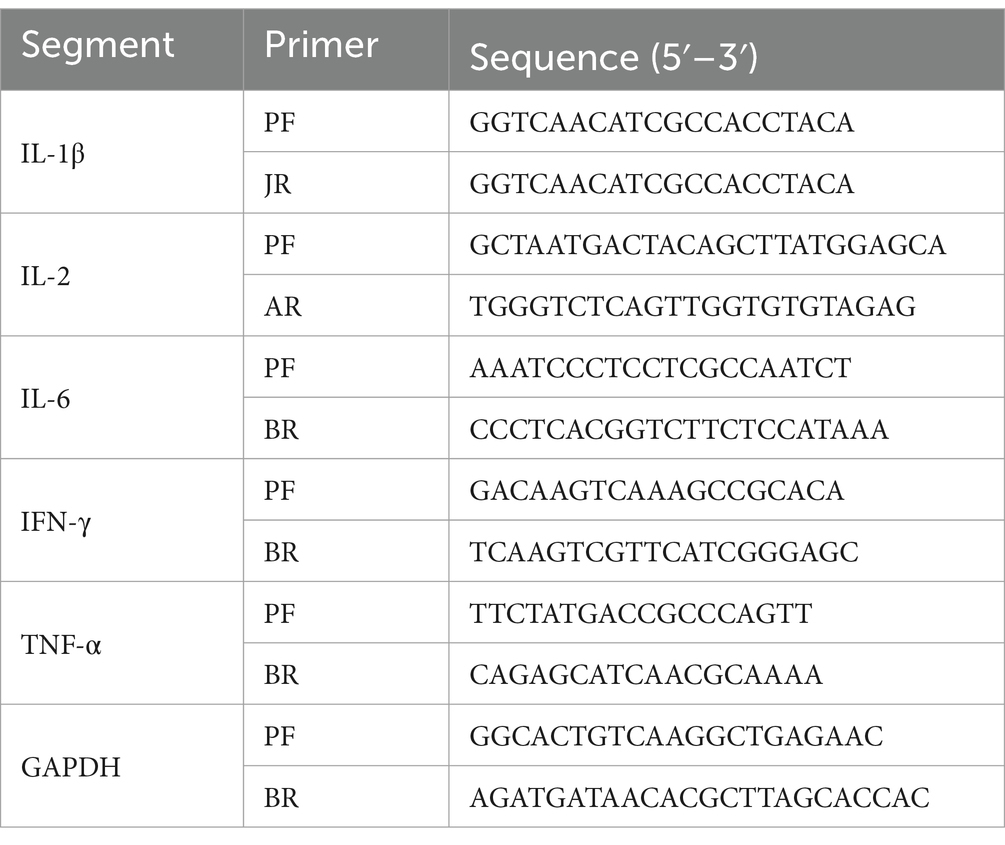
Task: Click sequence GCTAATGACTACAGCTTATGGAGCA
Action: pyautogui.click(x=708, y=245)
